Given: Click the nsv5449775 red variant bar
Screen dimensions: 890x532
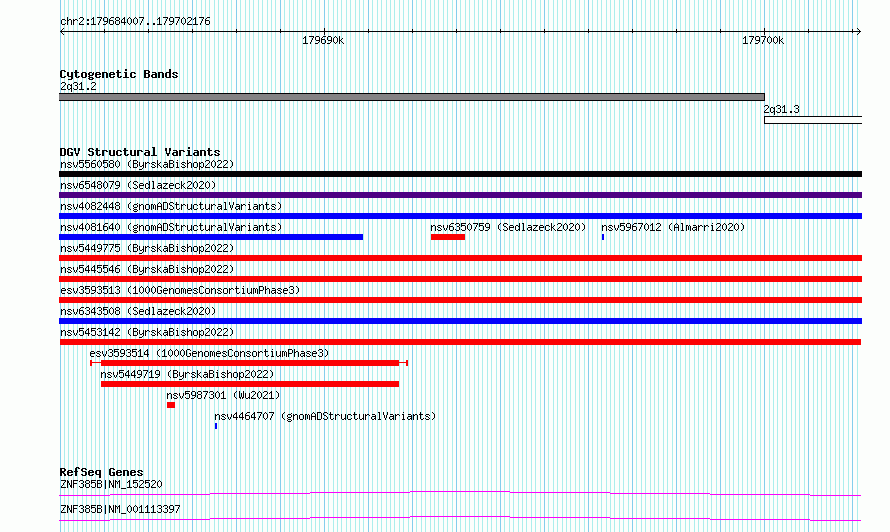Looking at the screenshot, I should click(x=460, y=258).
